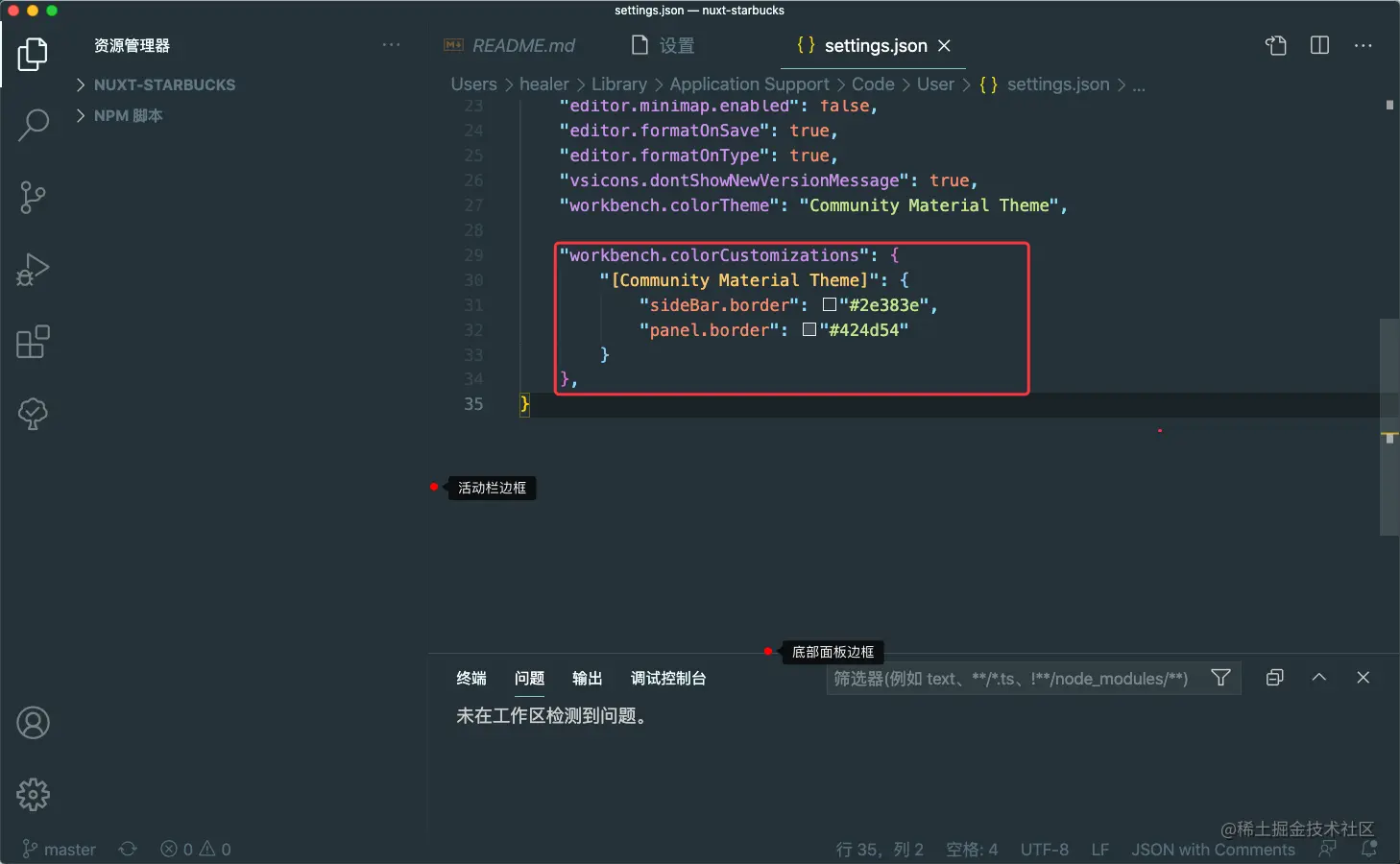Split the editor to the right
The height and width of the screenshot is (864, 1400).
1320,45
